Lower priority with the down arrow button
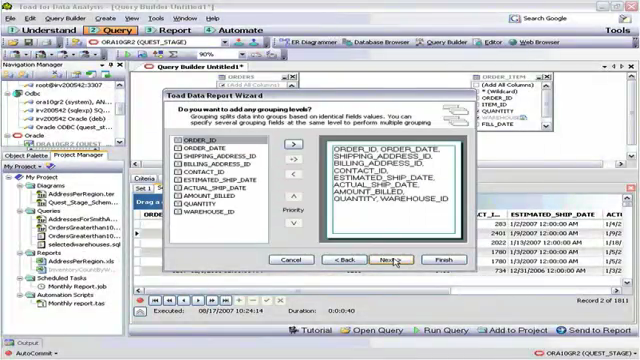Image resolution: width=640 pixels, height=360 pixels. [293, 223]
